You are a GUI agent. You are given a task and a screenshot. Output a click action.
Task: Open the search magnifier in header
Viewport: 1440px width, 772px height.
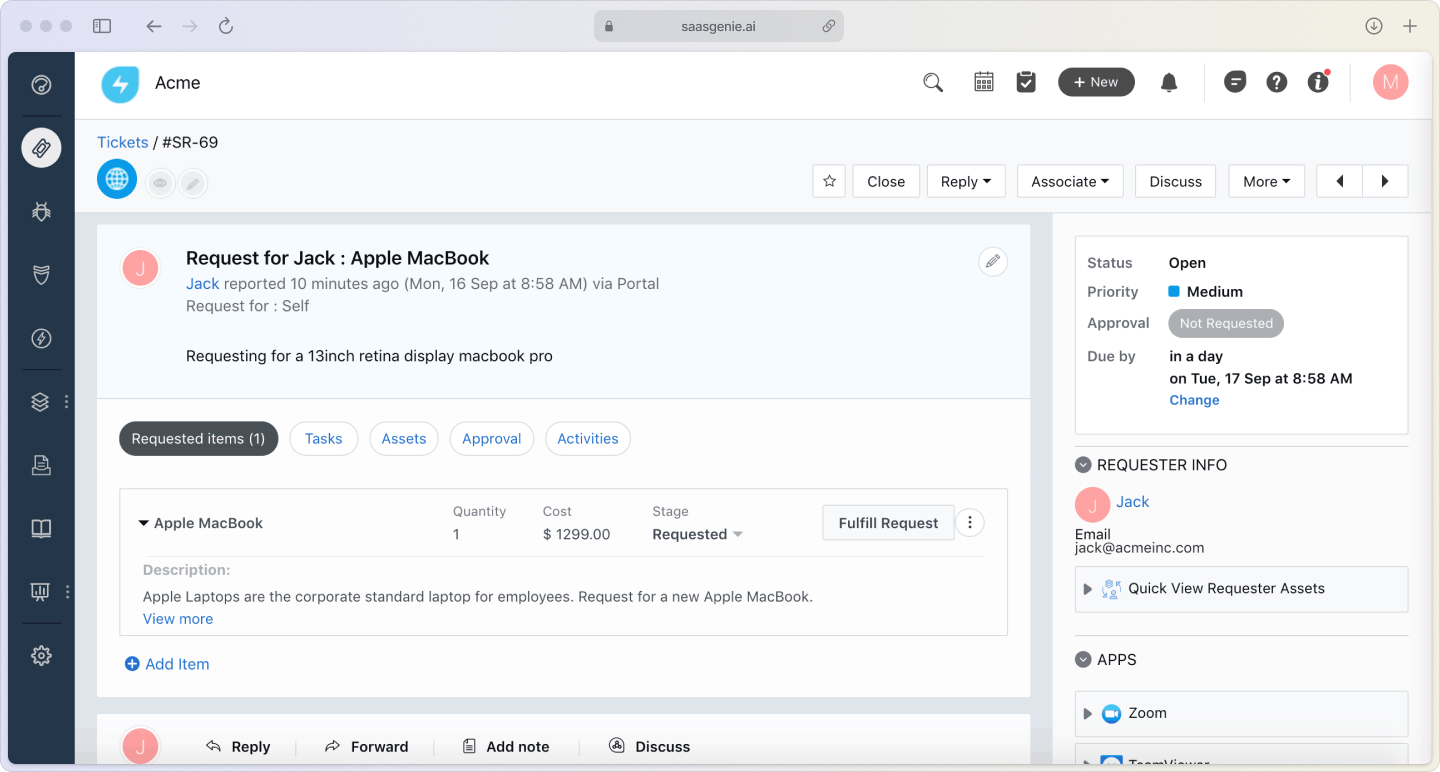(x=933, y=83)
